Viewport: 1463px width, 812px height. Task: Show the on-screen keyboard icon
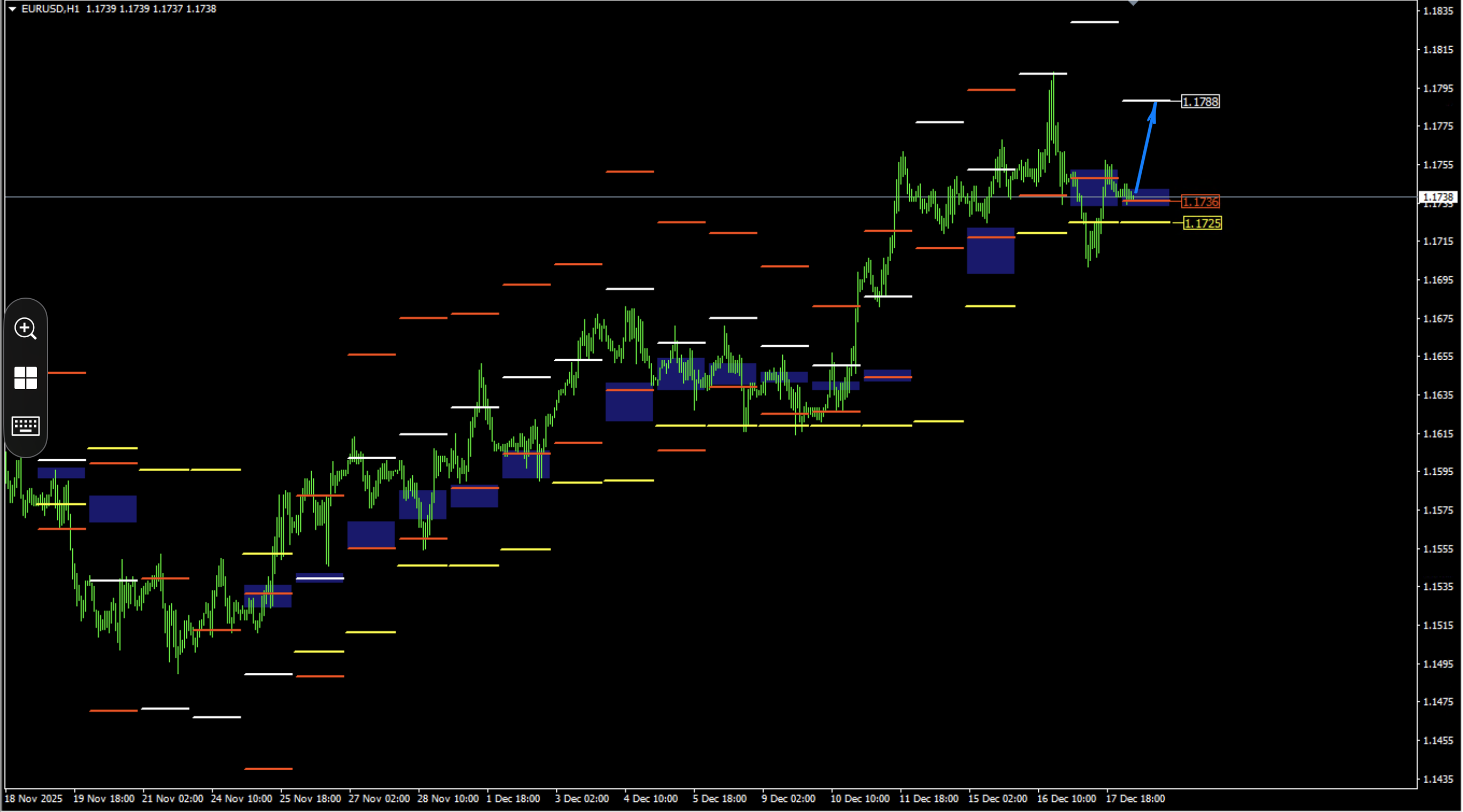26,426
